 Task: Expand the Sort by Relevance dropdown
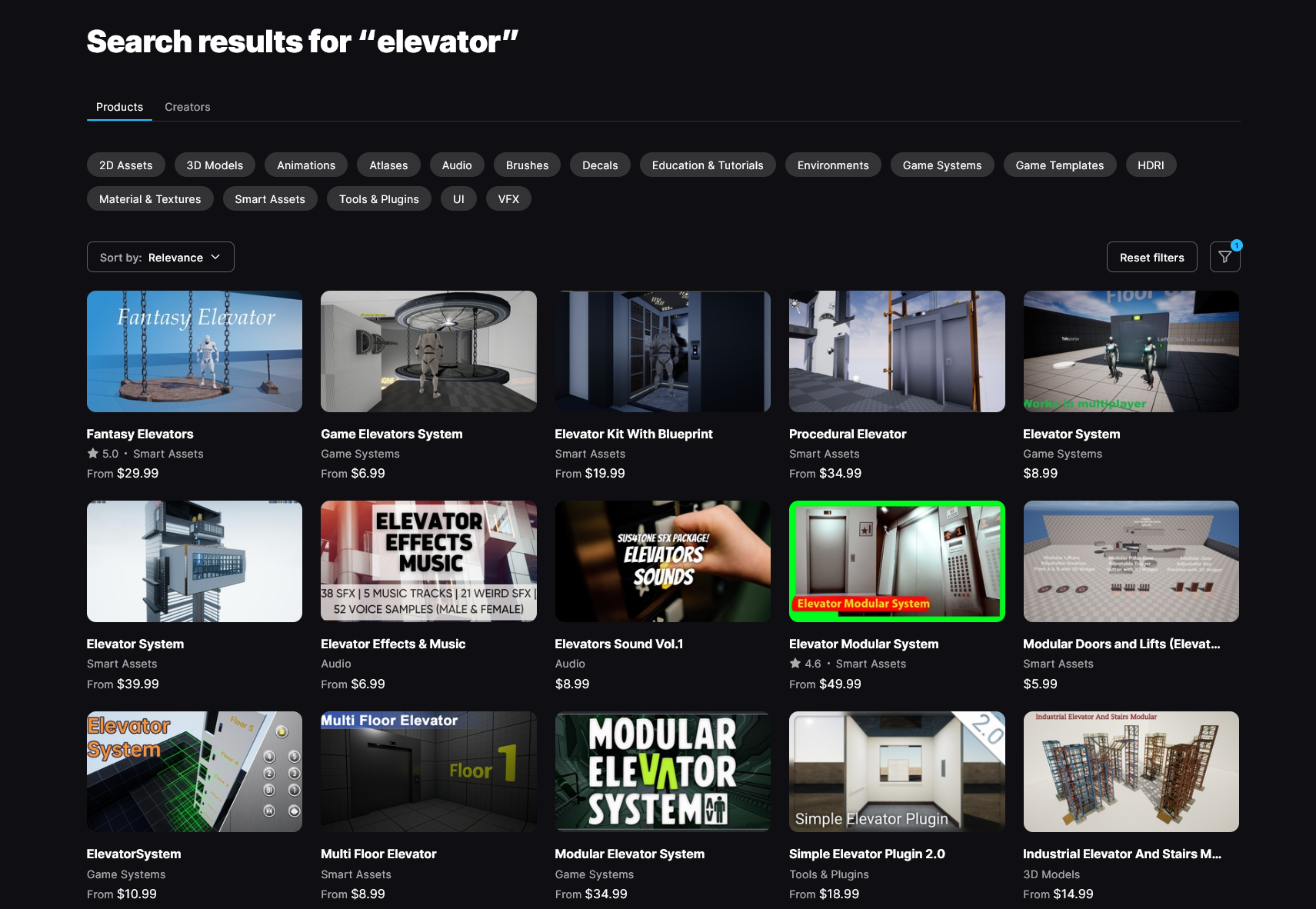click(160, 257)
